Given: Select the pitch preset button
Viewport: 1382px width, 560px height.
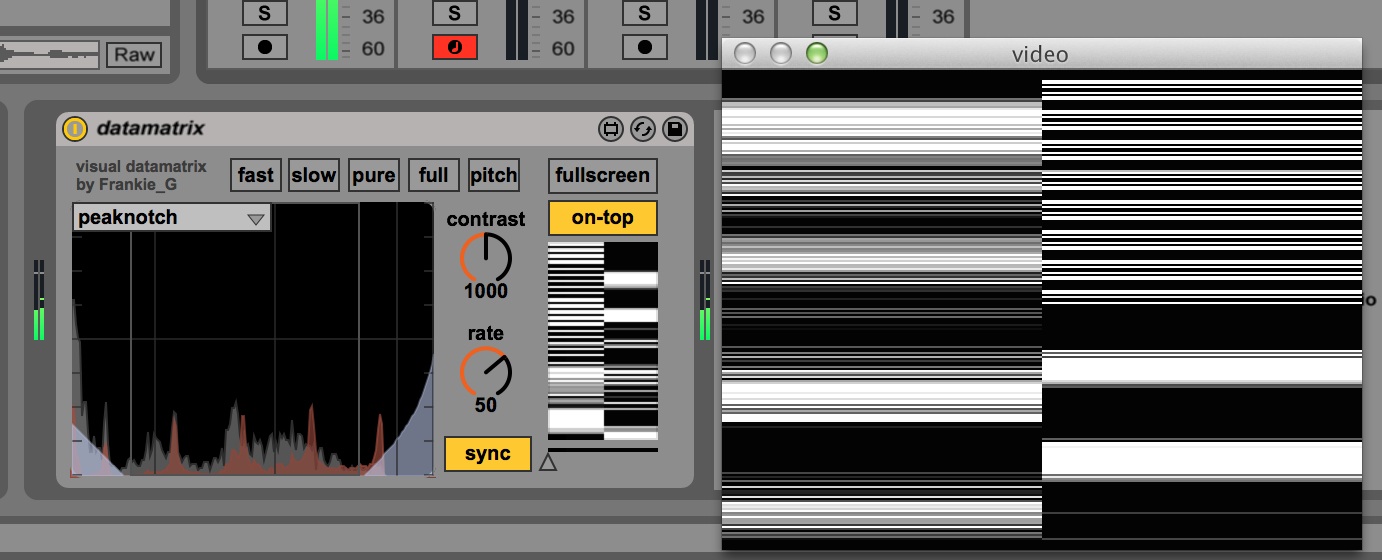Looking at the screenshot, I should tap(494, 175).
